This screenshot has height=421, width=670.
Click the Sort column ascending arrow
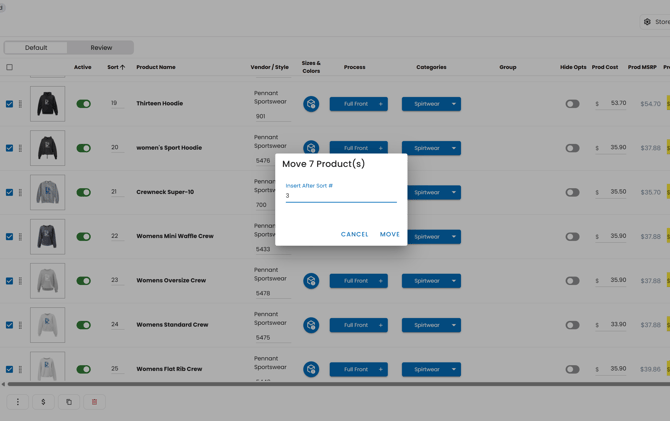tap(123, 67)
